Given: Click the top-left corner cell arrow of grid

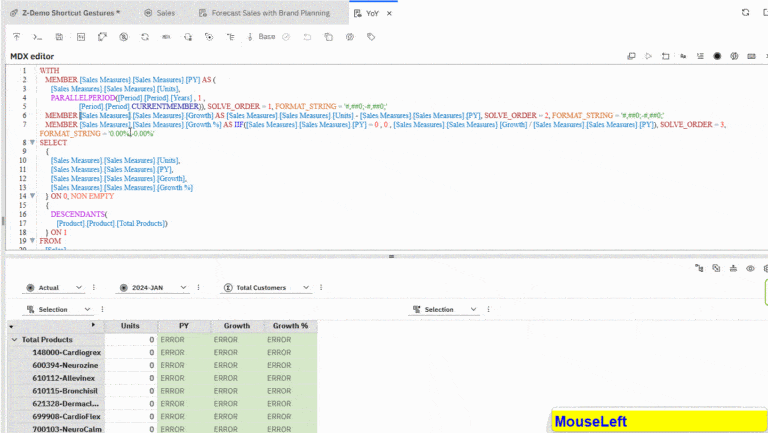Looking at the screenshot, I should point(11,326).
